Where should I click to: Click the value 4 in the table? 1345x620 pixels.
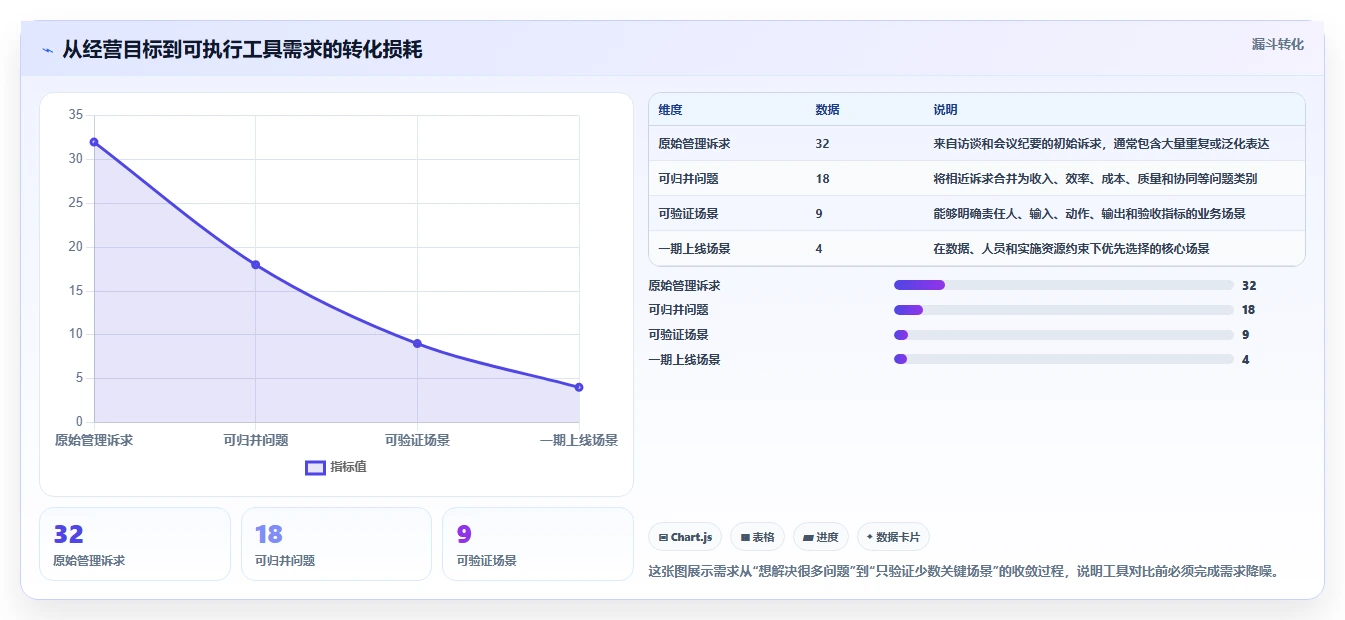(x=819, y=248)
